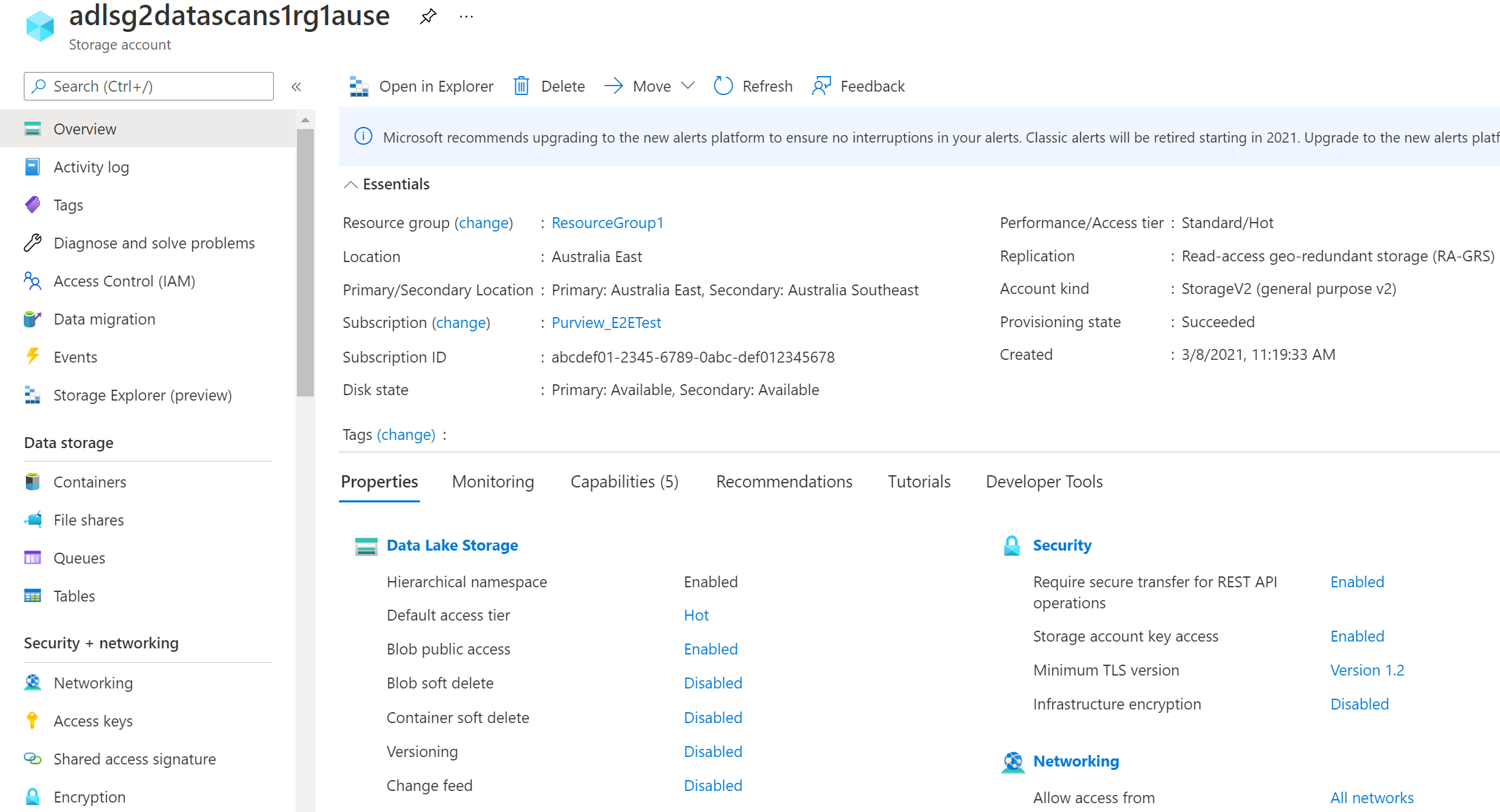This screenshot has height=812, width=1500.
Task: Click the Tables icon
Action: point(32,596)
